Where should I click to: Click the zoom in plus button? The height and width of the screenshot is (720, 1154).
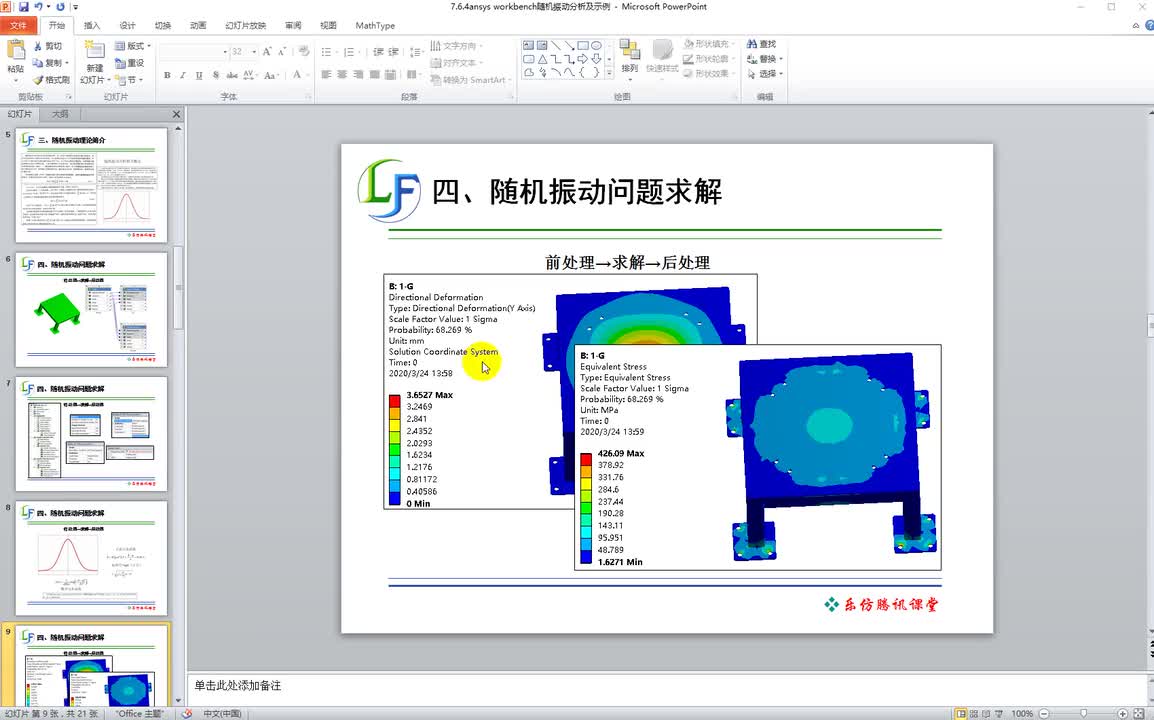pyautogui.click(x=1122, y=713)
